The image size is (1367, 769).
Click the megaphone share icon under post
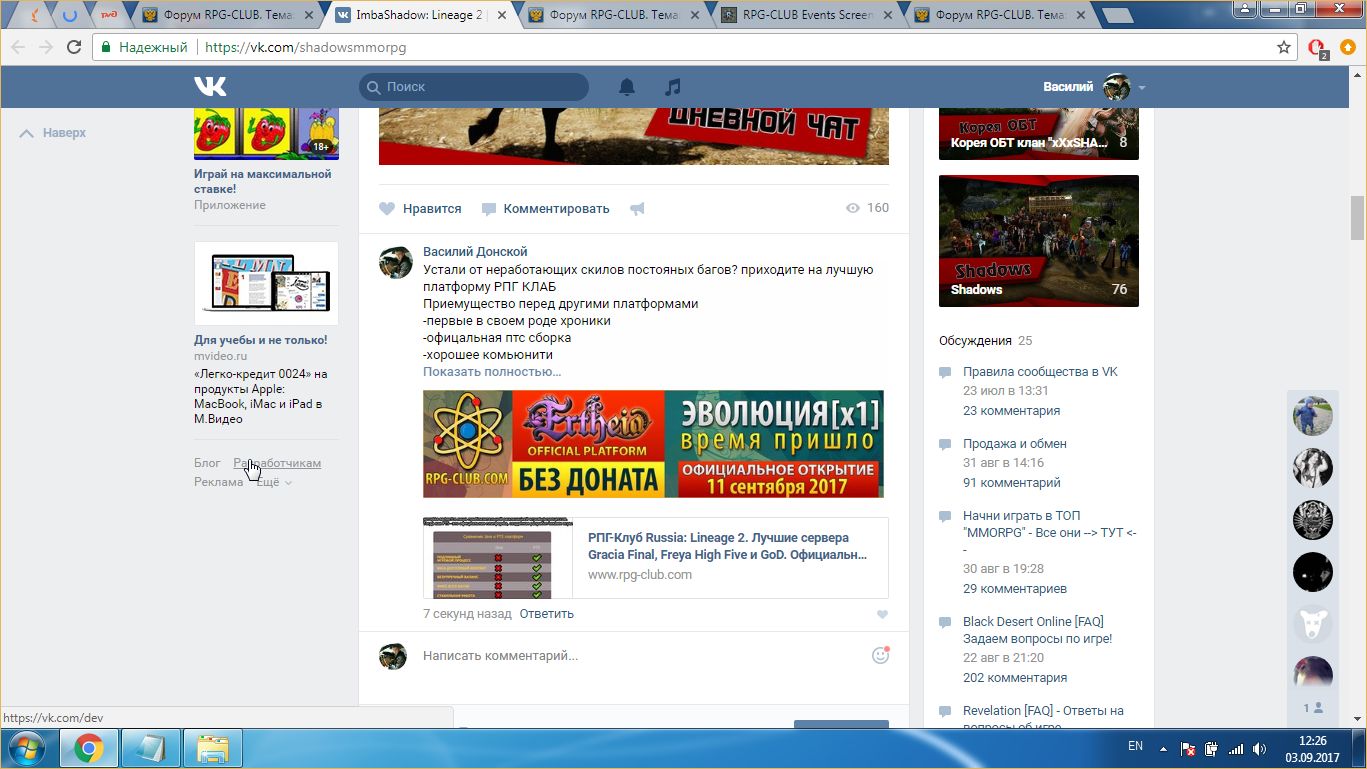637,209
